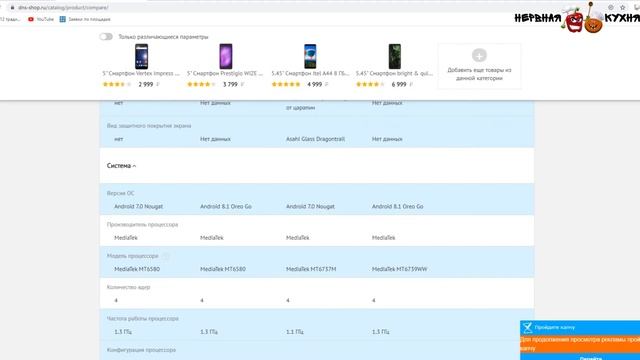The width and height of the screenshot is (640, 360).
Task: Select price 4 999 of the Itel phone
Action: click(x=315, y=84)
